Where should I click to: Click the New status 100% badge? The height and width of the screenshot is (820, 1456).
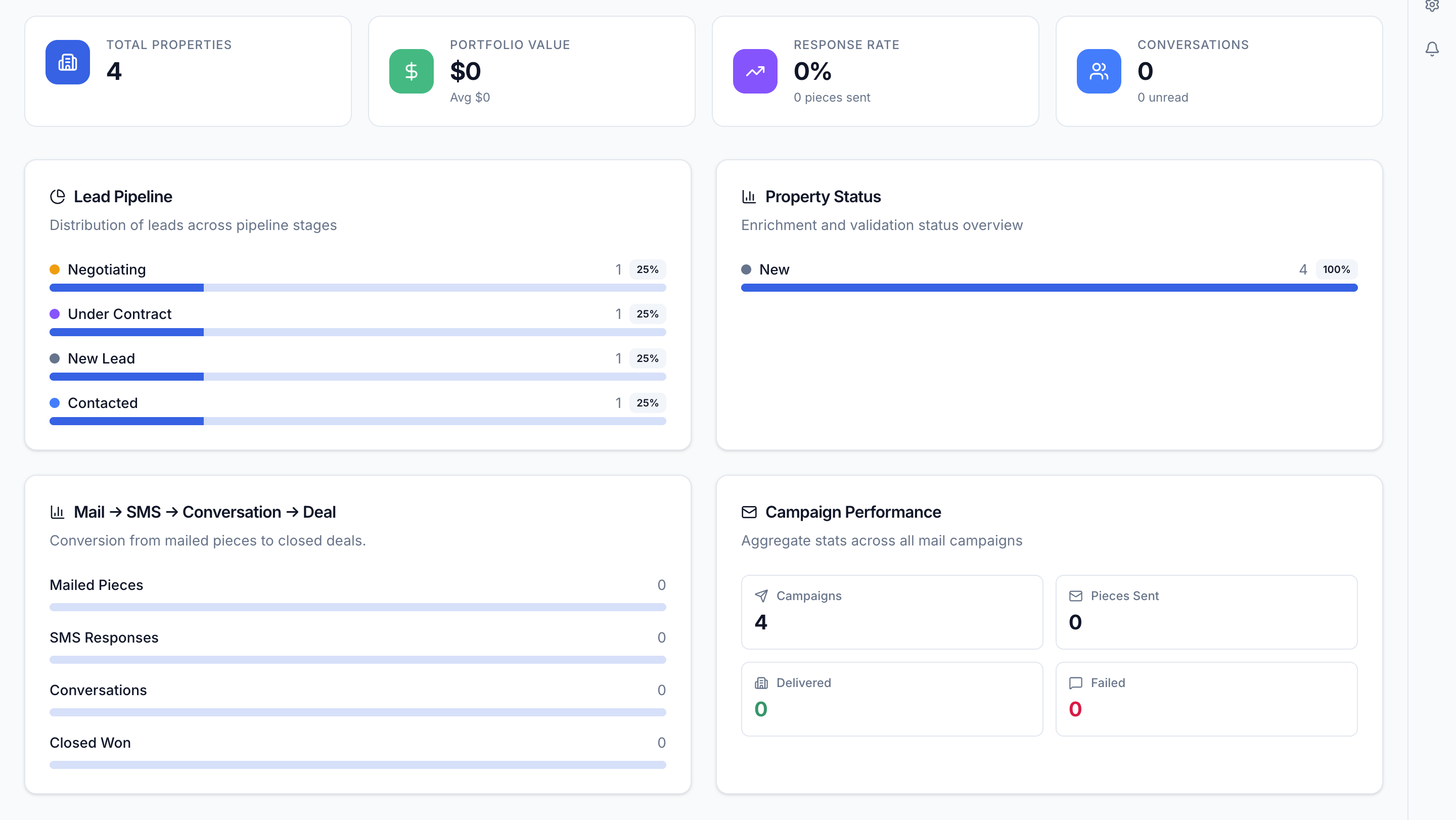pos(1336,269)
